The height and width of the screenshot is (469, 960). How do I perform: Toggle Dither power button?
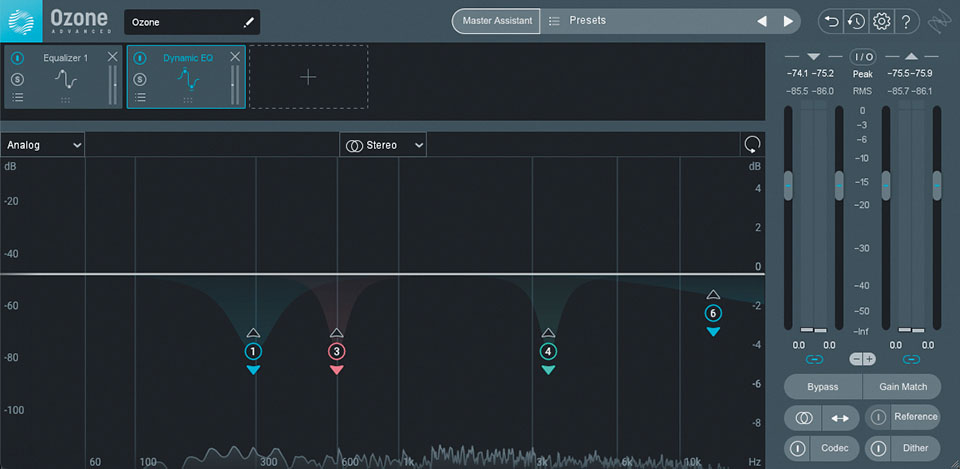(879, 449)
